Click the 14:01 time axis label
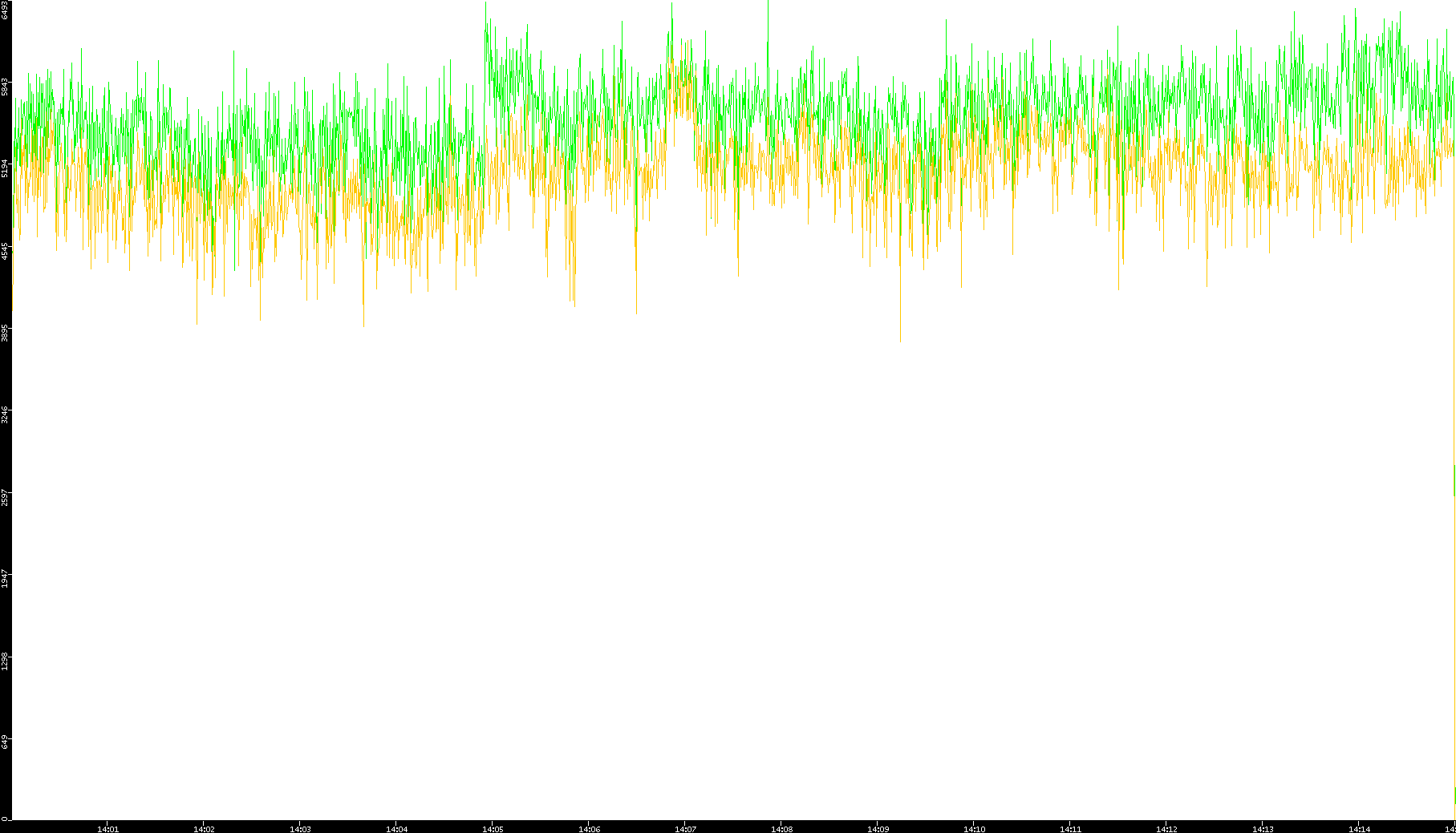 click(x=107, y=829)
